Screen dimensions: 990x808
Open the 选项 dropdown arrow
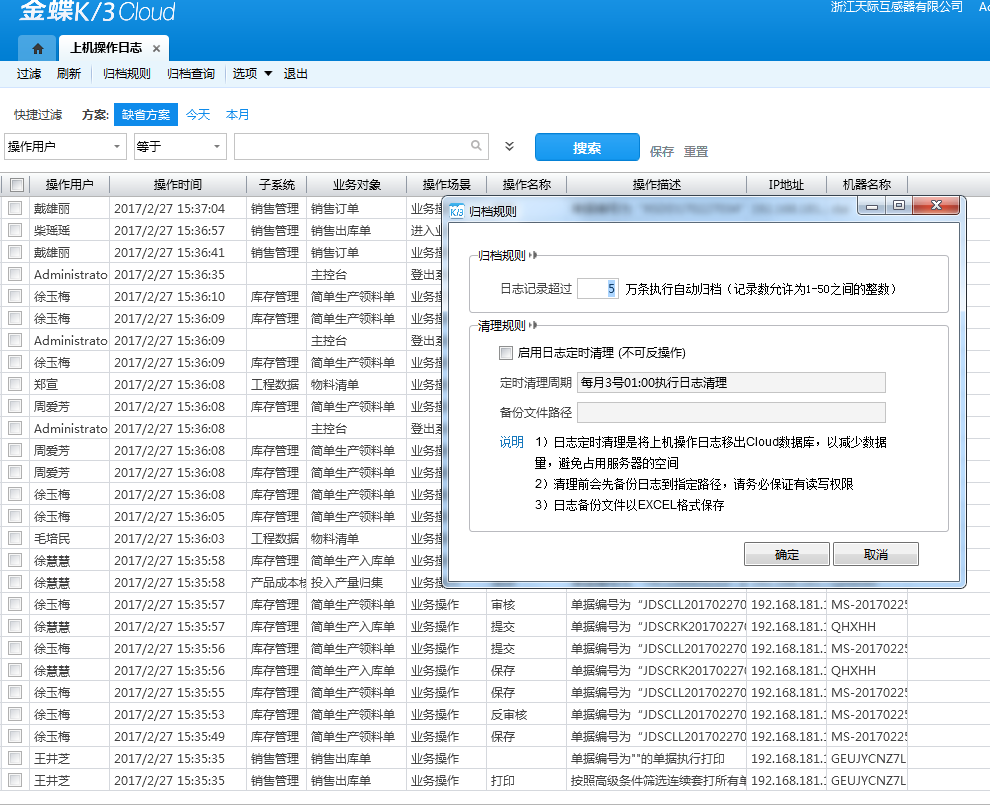coord(268,74)
